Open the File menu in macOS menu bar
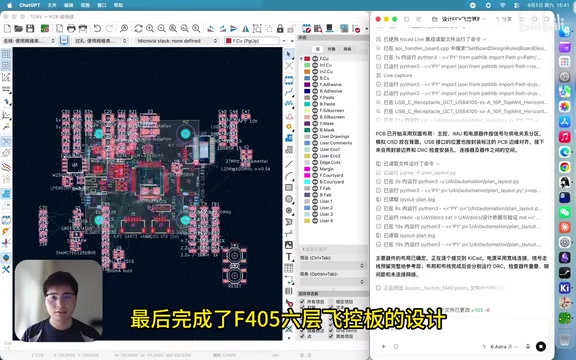Image resolution: width=576 pixels, height=360 pixels. [52, 5]
